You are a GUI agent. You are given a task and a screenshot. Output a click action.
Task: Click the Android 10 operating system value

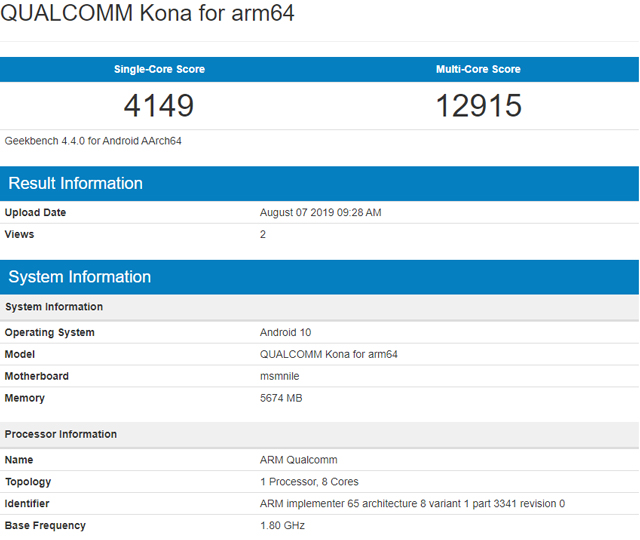pos(286,332)
